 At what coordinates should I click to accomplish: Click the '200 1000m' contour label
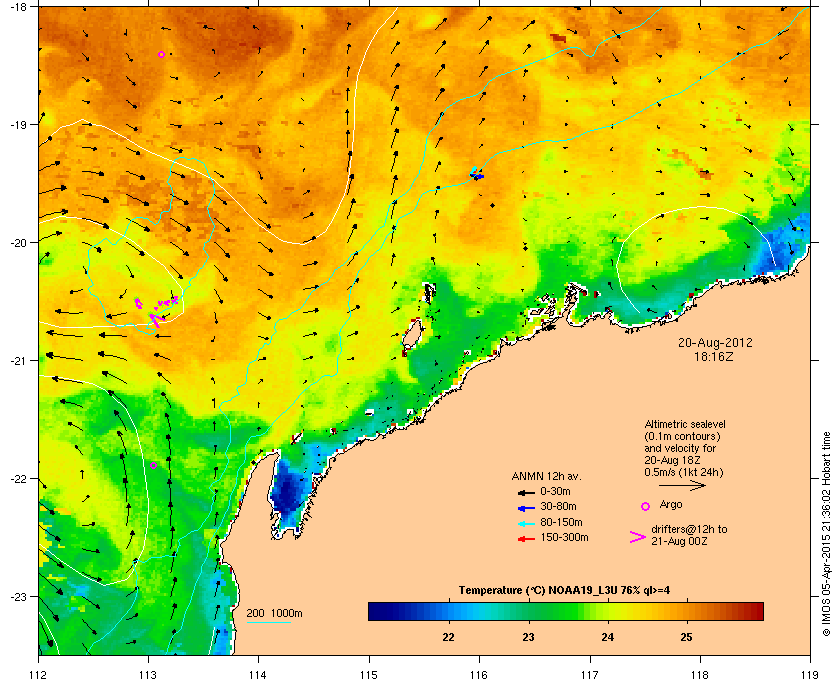[x=274, y=614]
